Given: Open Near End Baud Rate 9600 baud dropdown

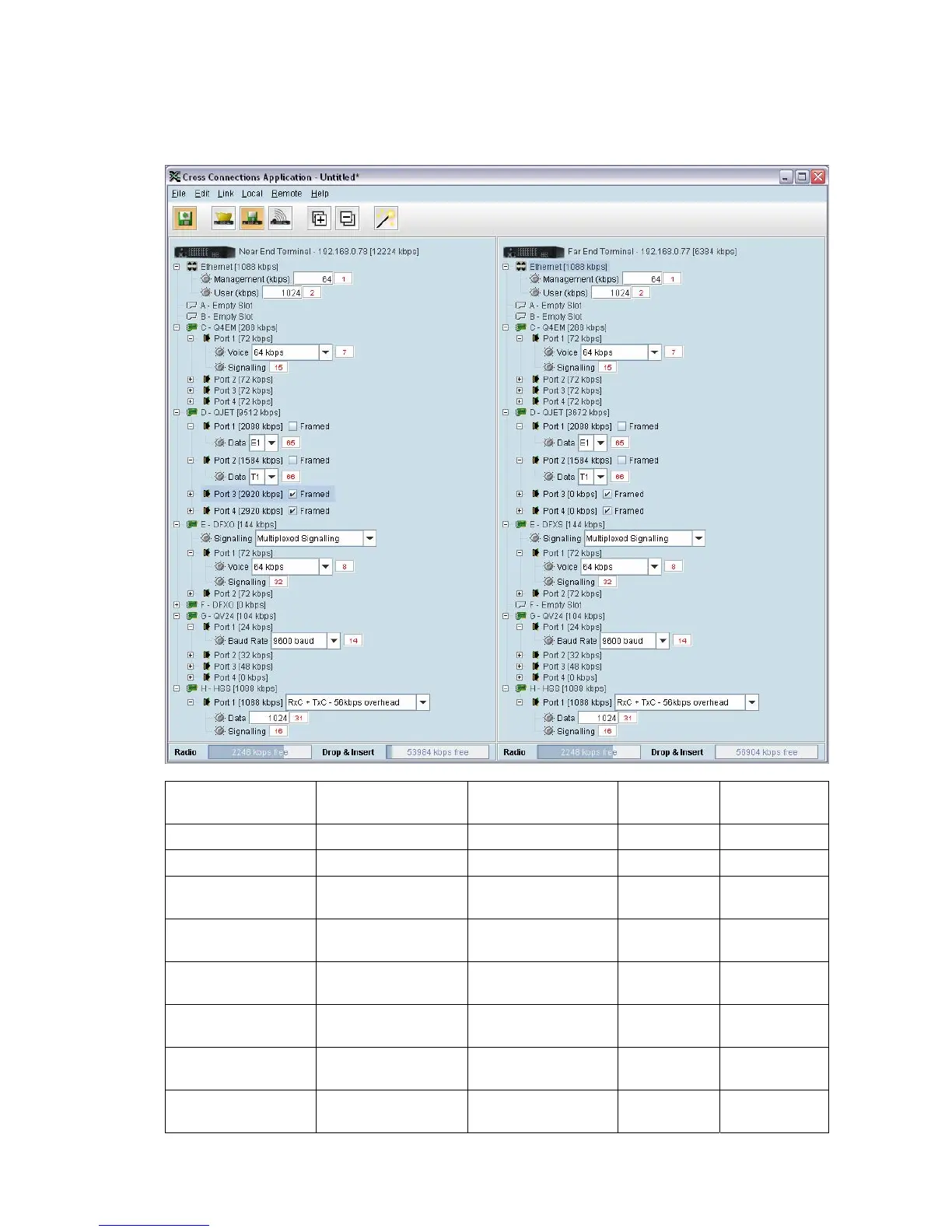Looking at the screenshot, I should click(334, 641).
